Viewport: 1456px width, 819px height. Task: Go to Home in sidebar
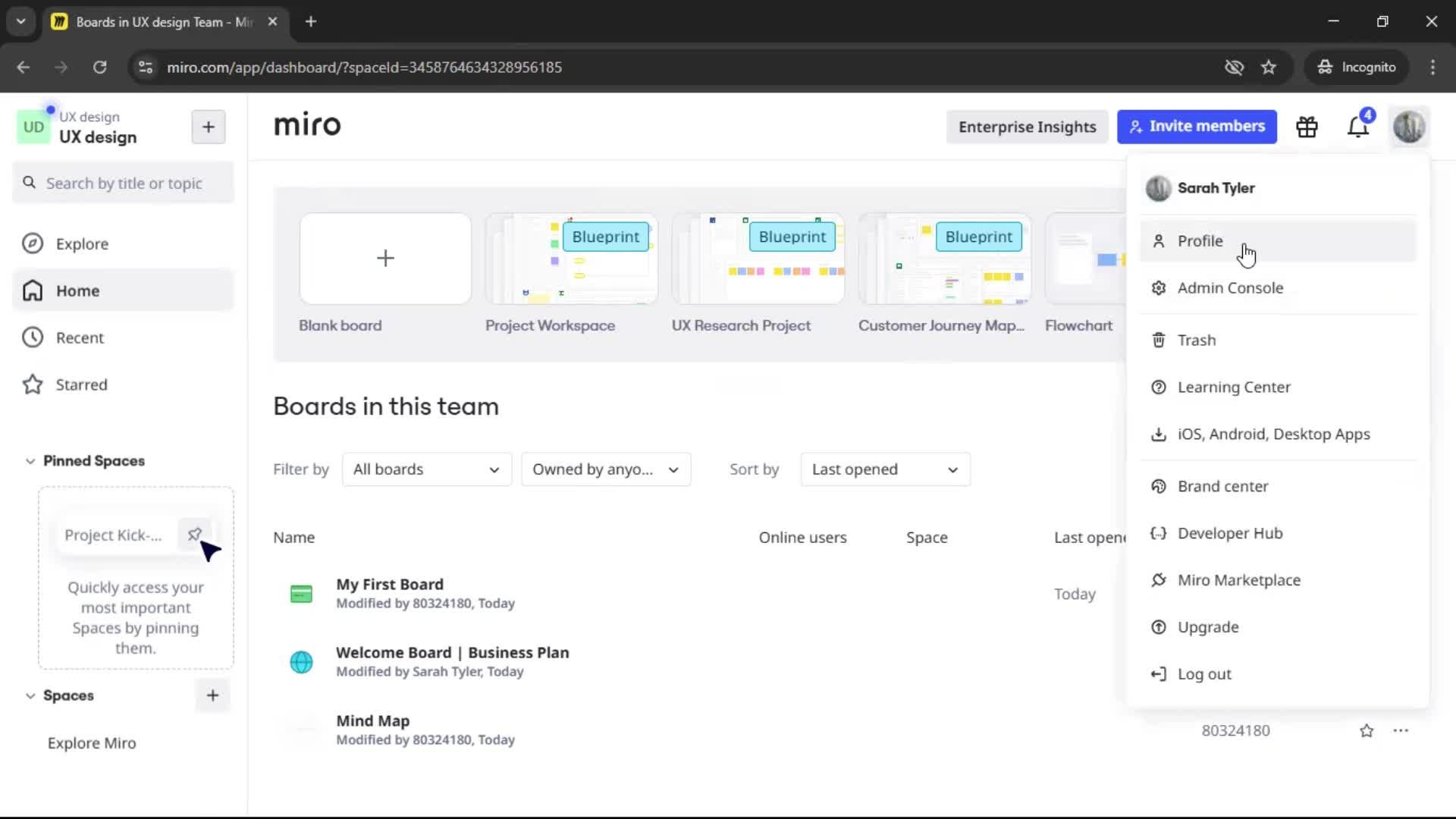coord(123,291)
